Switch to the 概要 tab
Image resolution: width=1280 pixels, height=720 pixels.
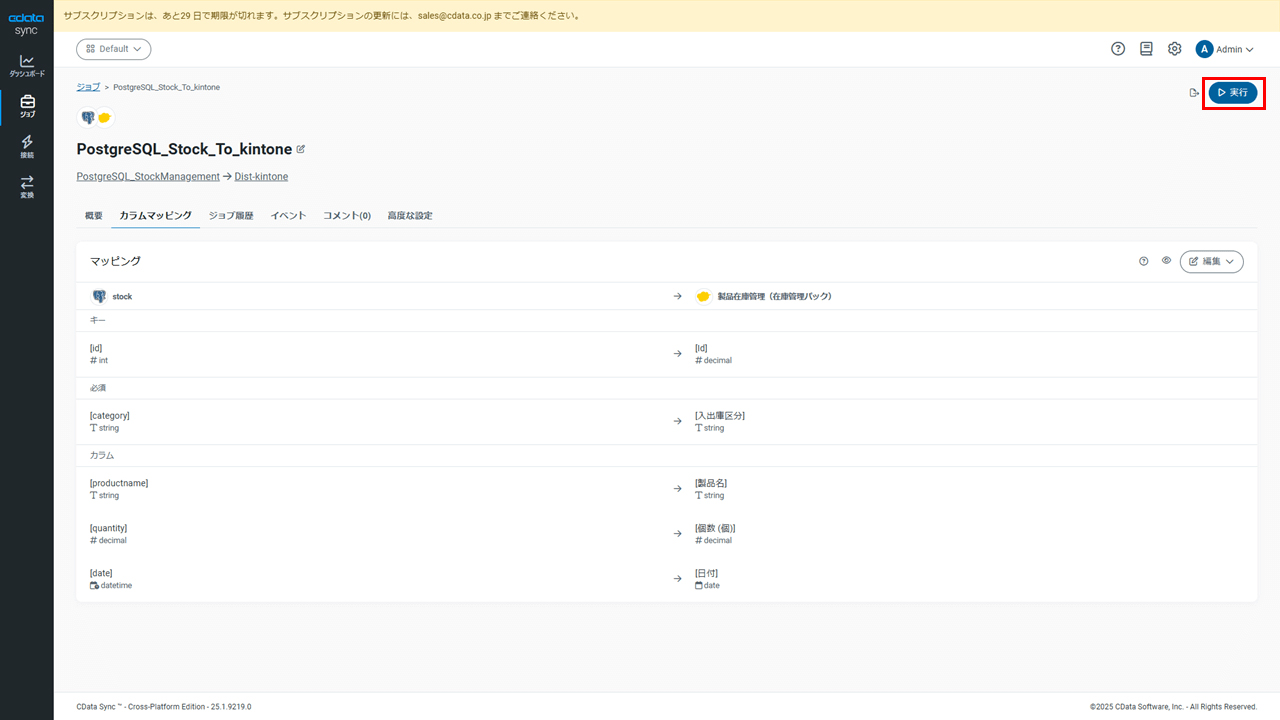click(x=94, y=216)
